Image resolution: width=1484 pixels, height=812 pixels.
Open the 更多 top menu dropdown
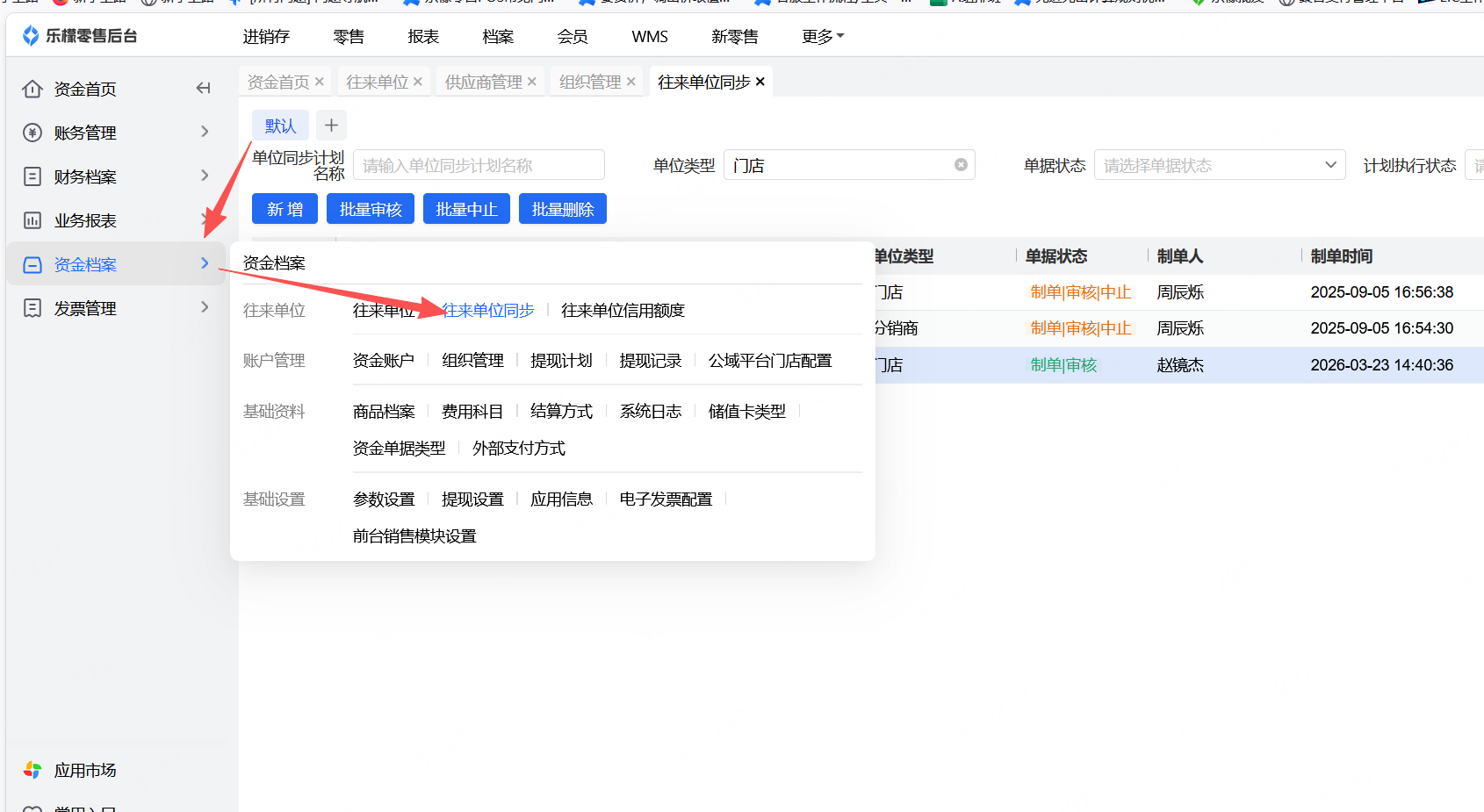tap(823, 36)
